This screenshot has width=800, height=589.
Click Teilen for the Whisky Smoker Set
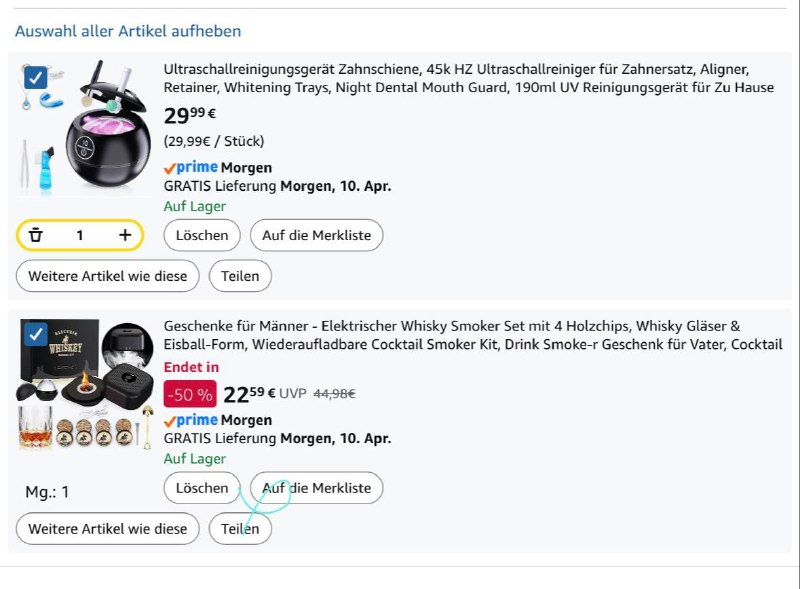pos(240,529)
